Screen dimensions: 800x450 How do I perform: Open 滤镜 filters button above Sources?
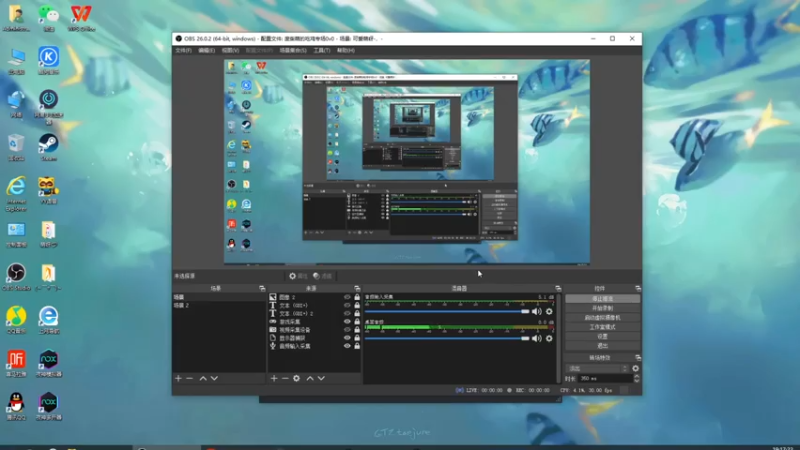click(322, 276)
